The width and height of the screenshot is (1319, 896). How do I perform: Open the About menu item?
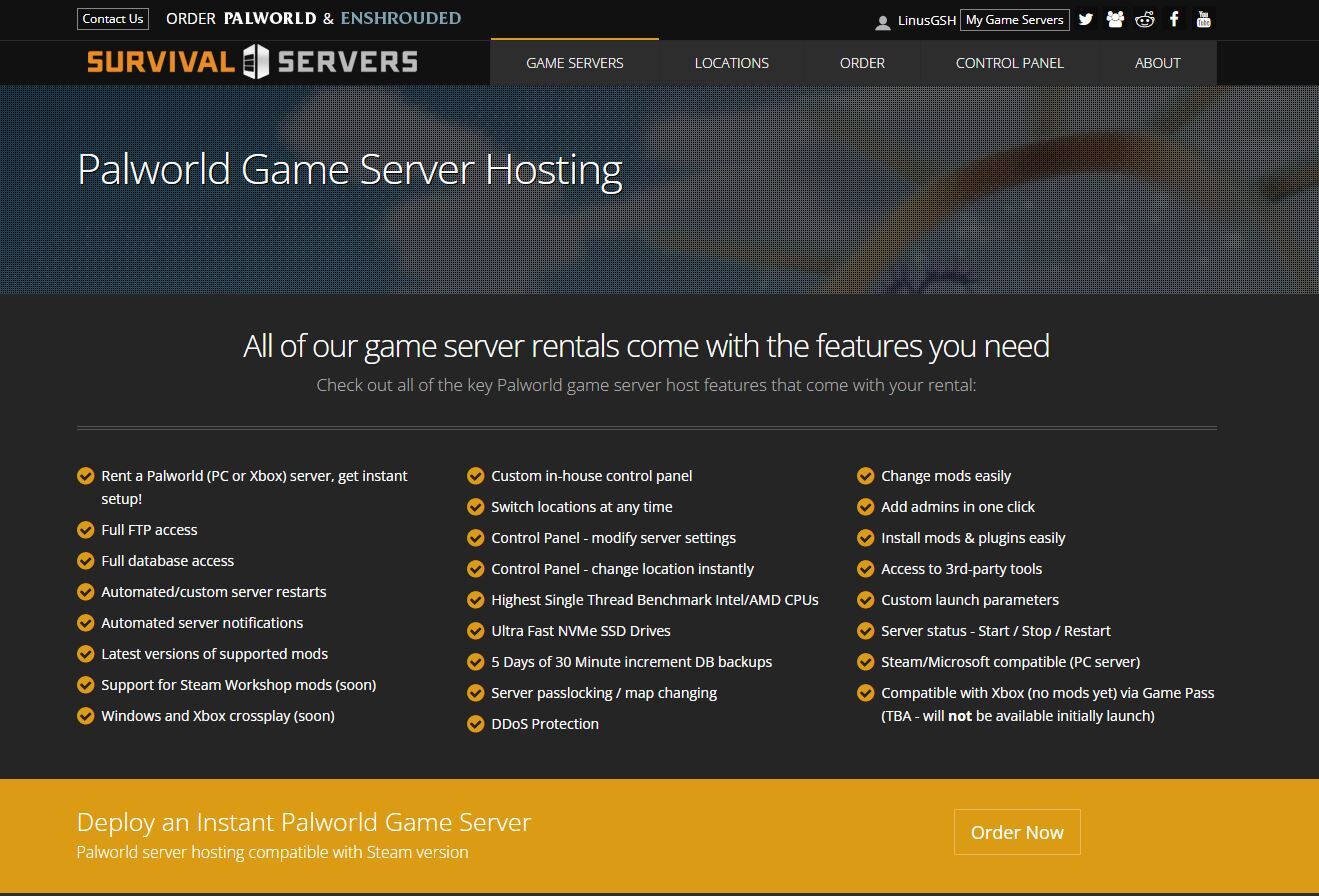click(1157, 63)
